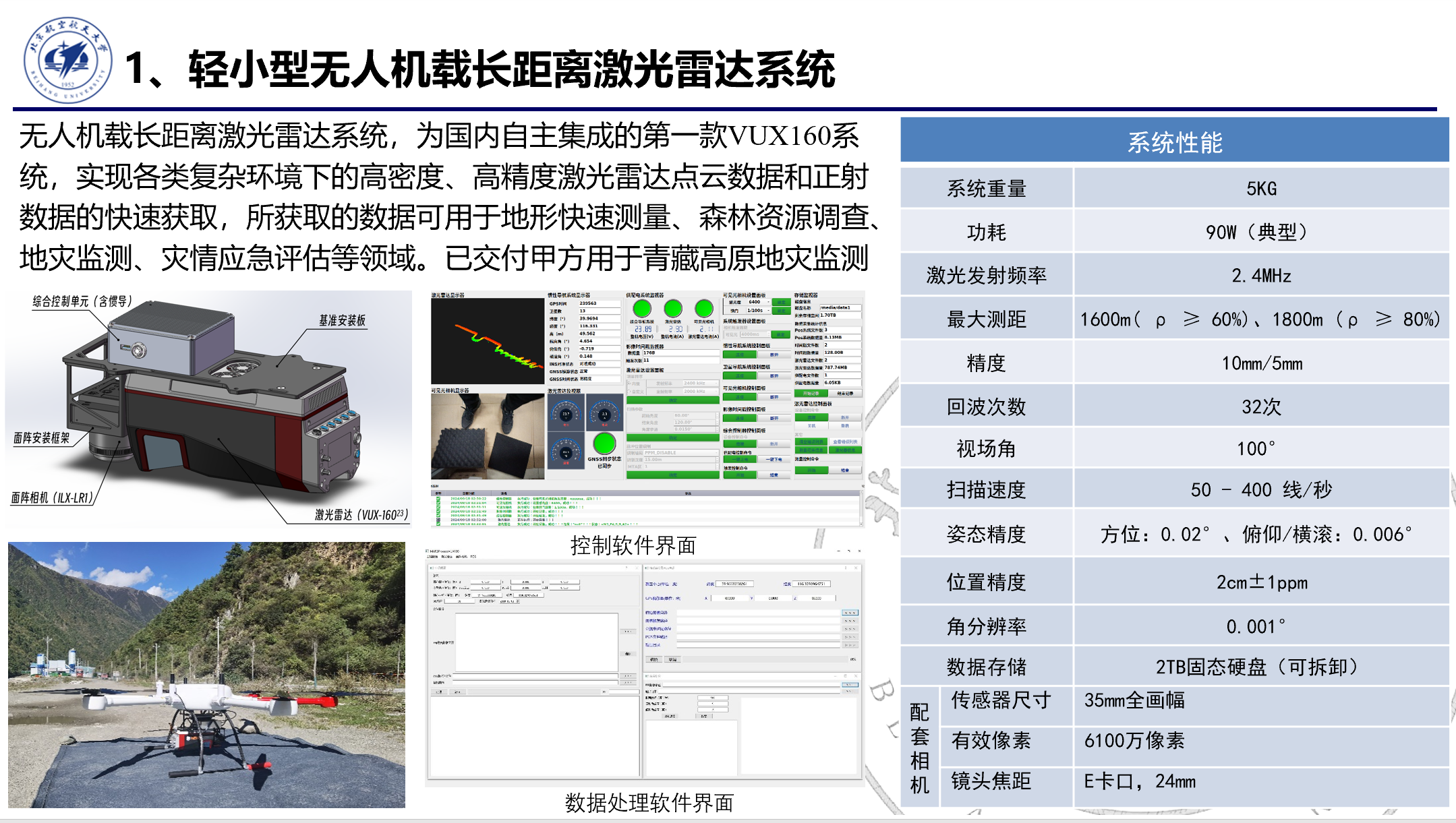The image size is (1456, 823).
Task: Open the POS menu in data processing window
Action: (473, 557)
